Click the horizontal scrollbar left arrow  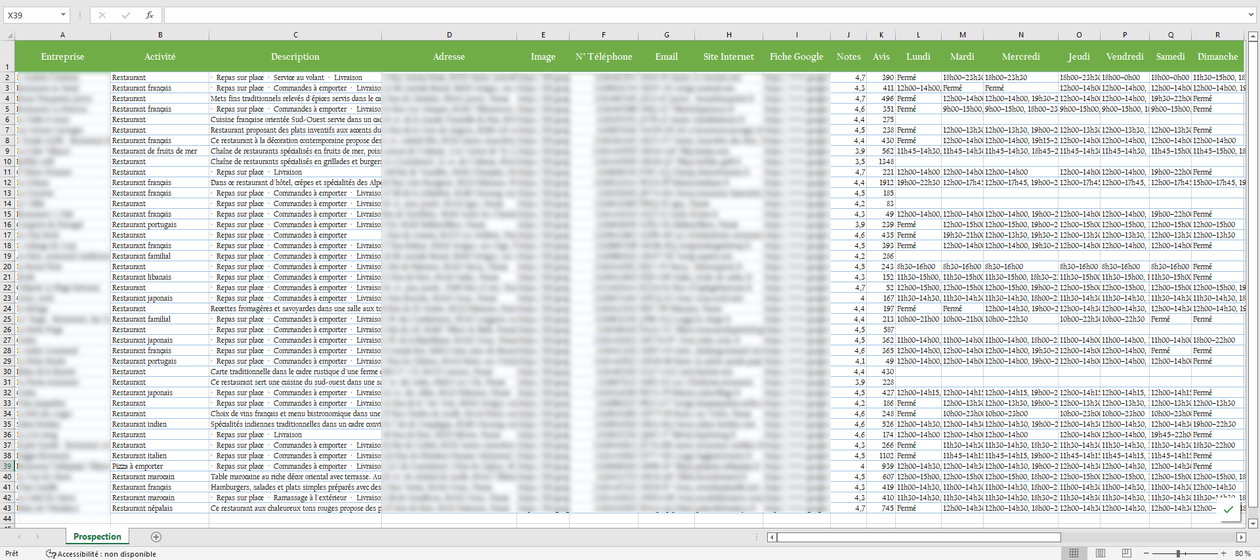[772, 537]
